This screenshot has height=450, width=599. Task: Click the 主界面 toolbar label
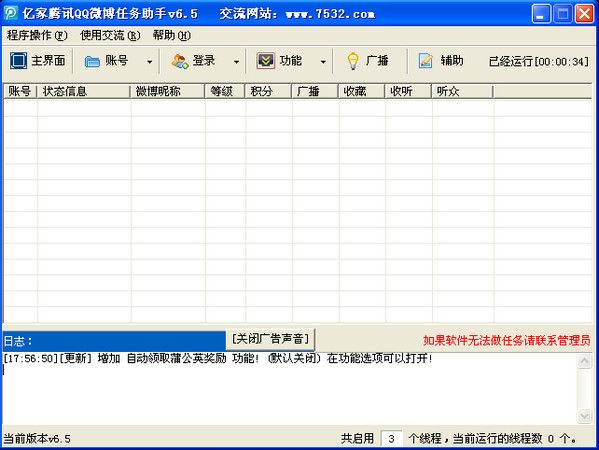click(x=48, y=60)
